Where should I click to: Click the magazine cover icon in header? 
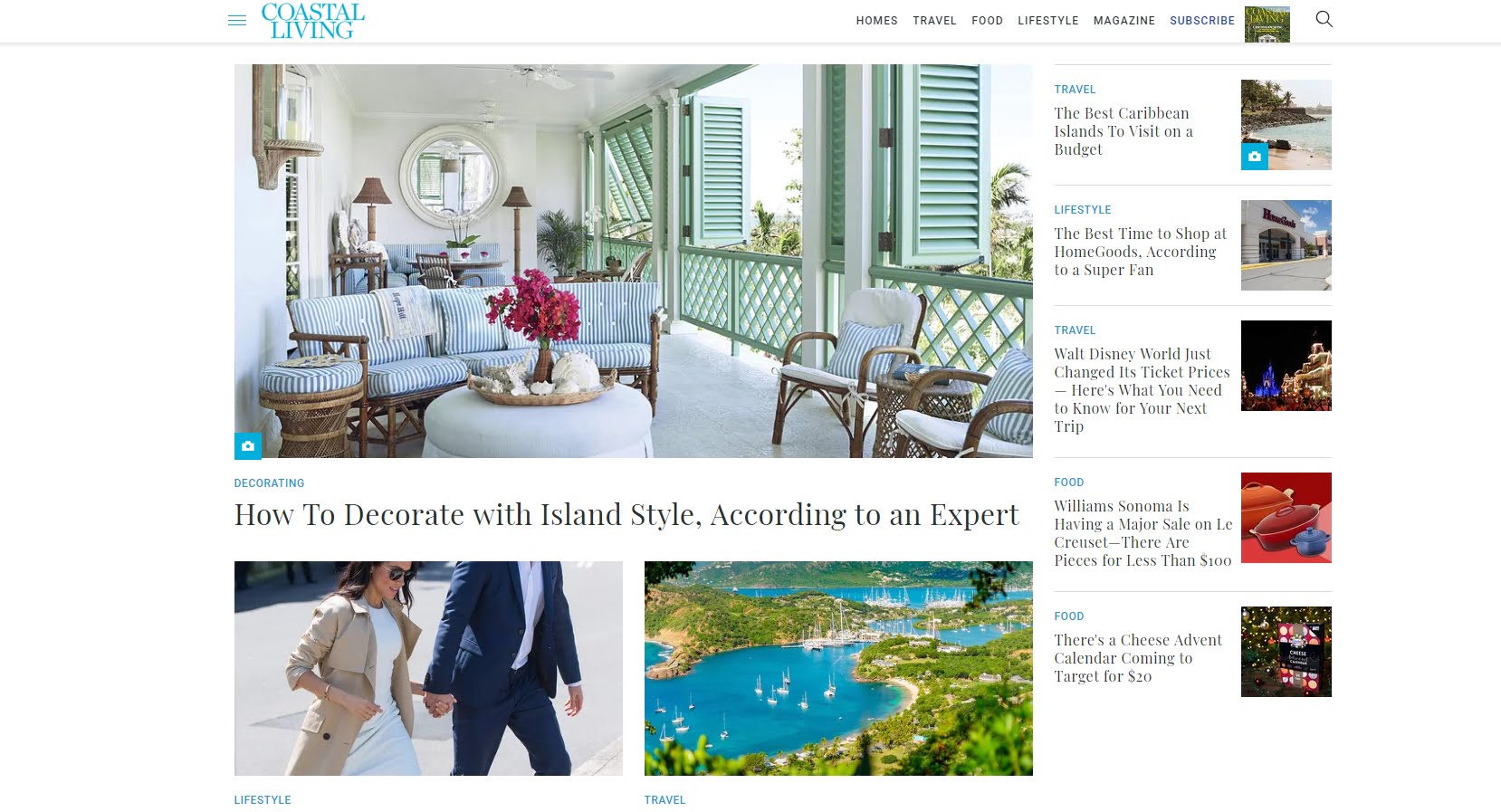point(1267,24)
